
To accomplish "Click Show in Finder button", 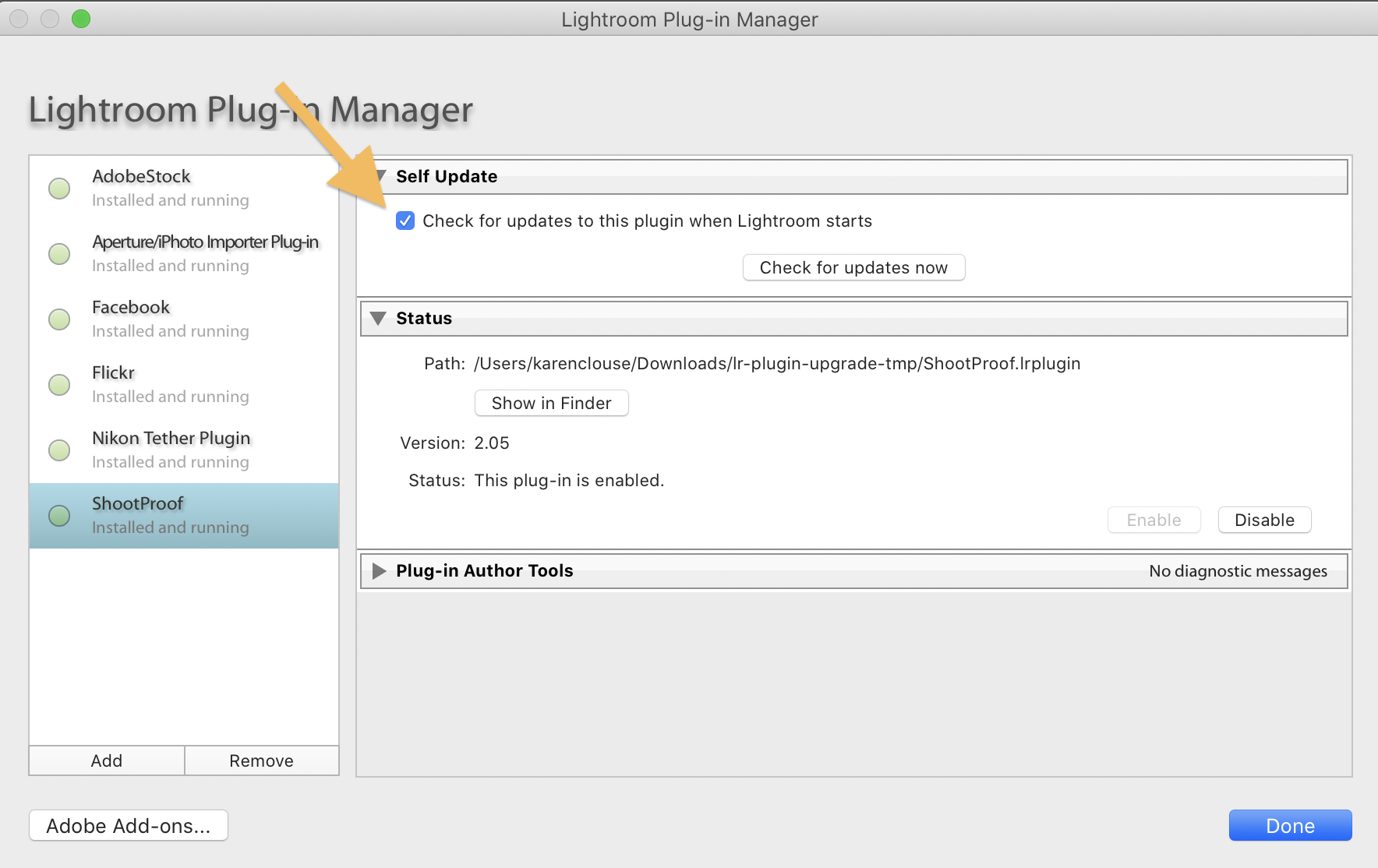I will (552, 404).
